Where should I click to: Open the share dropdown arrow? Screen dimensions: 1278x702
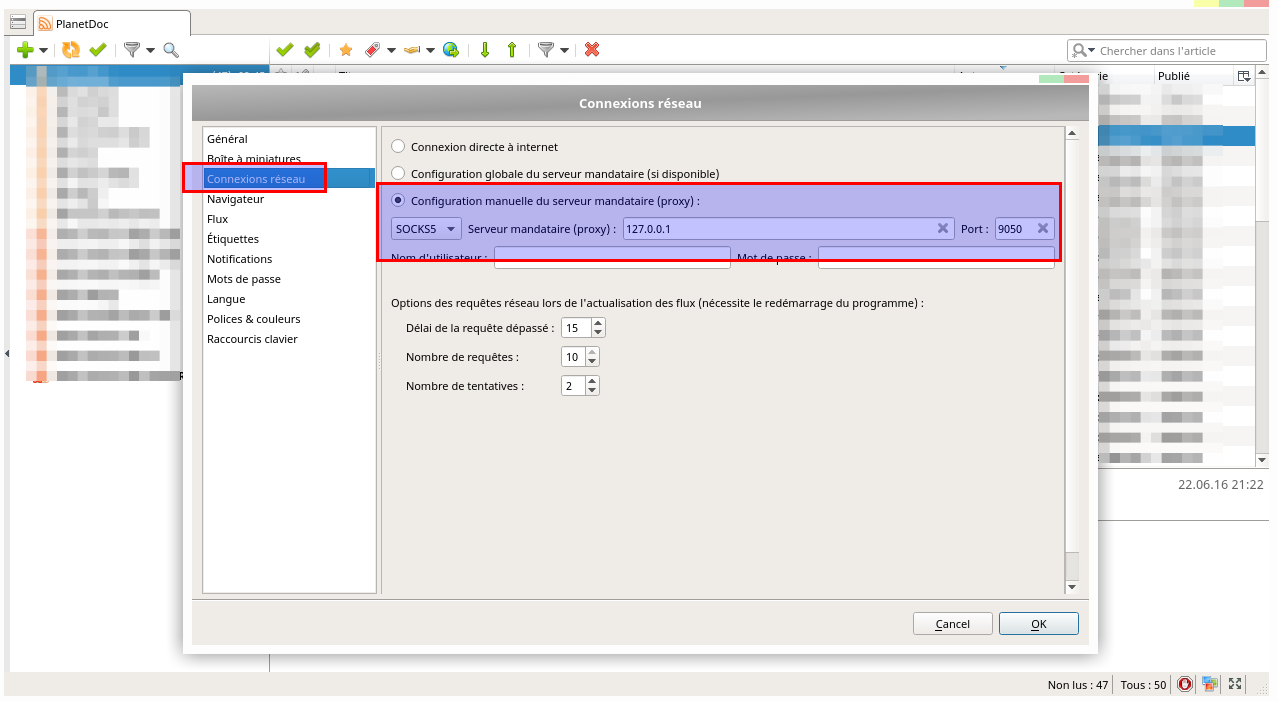click(x=430, y=50)
